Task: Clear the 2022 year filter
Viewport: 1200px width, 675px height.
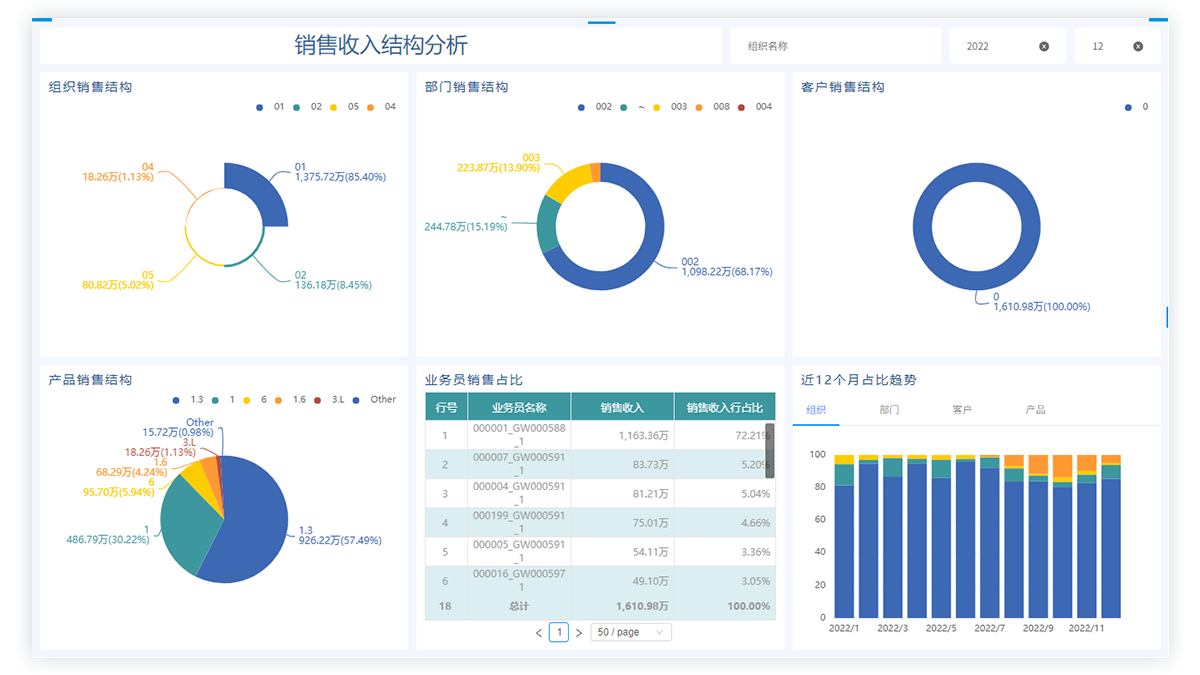Action: (1044, 47)
